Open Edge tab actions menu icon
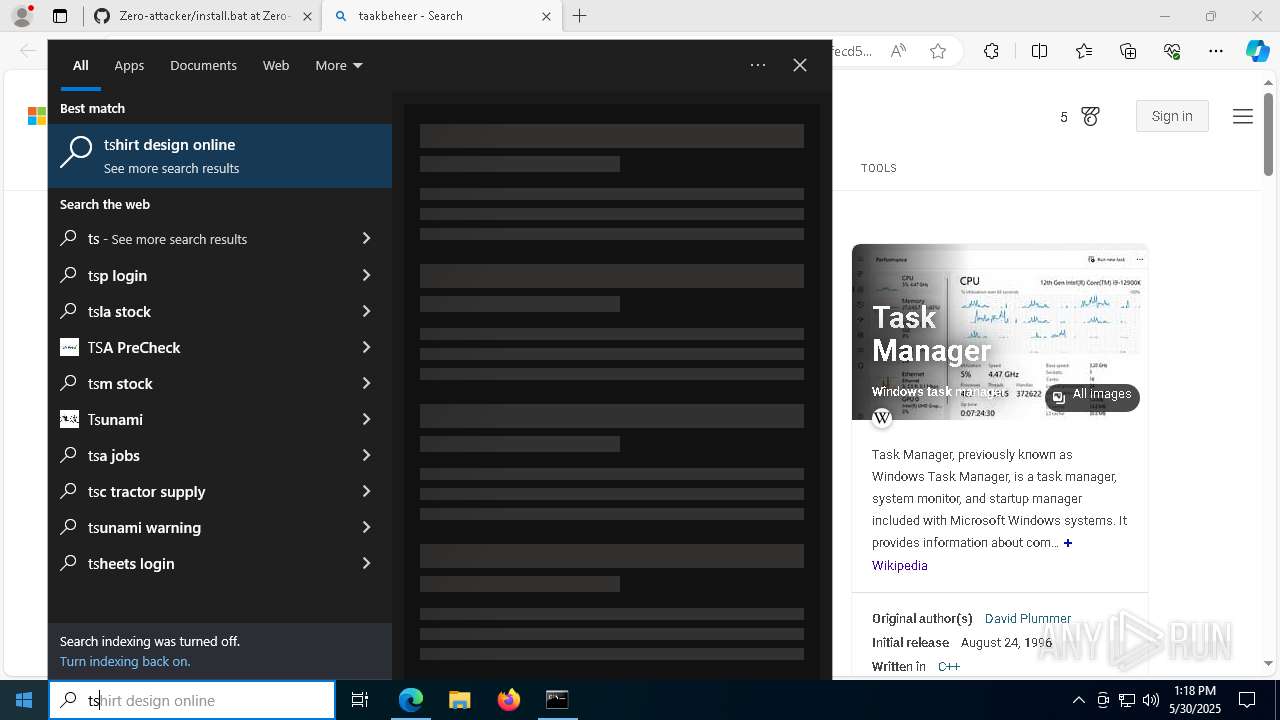The height and width of the screenshot is (720, 1280). pyautogui.click(x=60, y=16)
